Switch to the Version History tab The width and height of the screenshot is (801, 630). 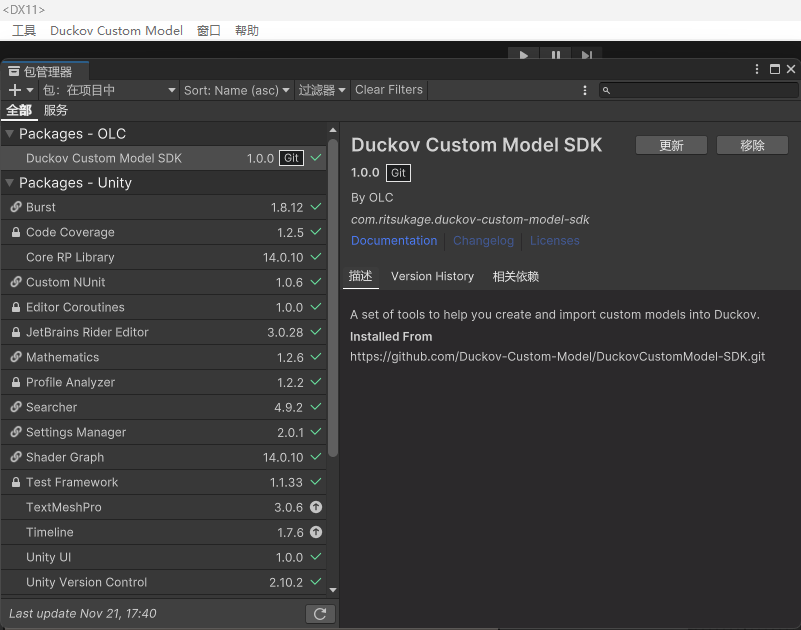click(x=432, y=276)
